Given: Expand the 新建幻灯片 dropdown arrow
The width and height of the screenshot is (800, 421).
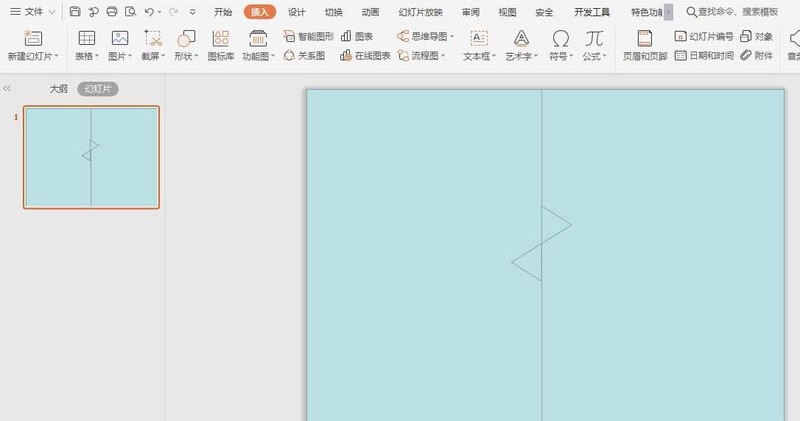Looking at the screenshot, I should coord(57,56).
